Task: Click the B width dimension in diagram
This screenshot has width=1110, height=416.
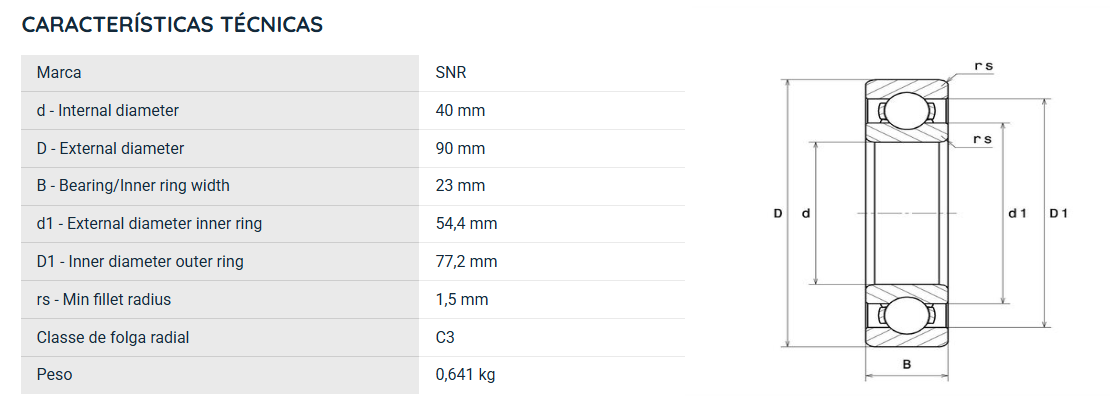Action: tap(907, 365)
